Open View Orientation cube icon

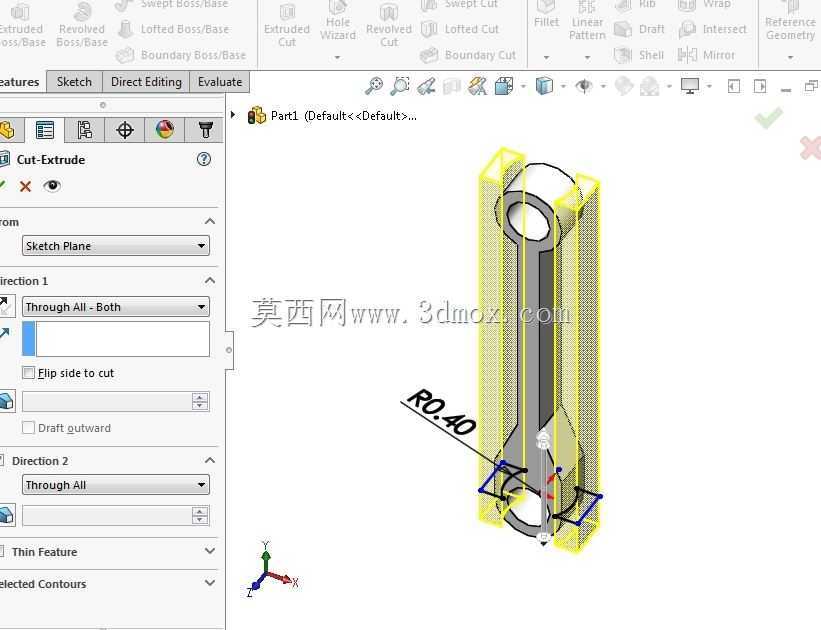point(504,86)
